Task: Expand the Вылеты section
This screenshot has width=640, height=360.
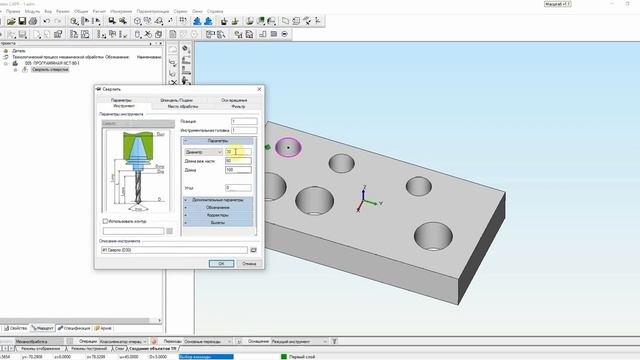Action: click(218, 223)
